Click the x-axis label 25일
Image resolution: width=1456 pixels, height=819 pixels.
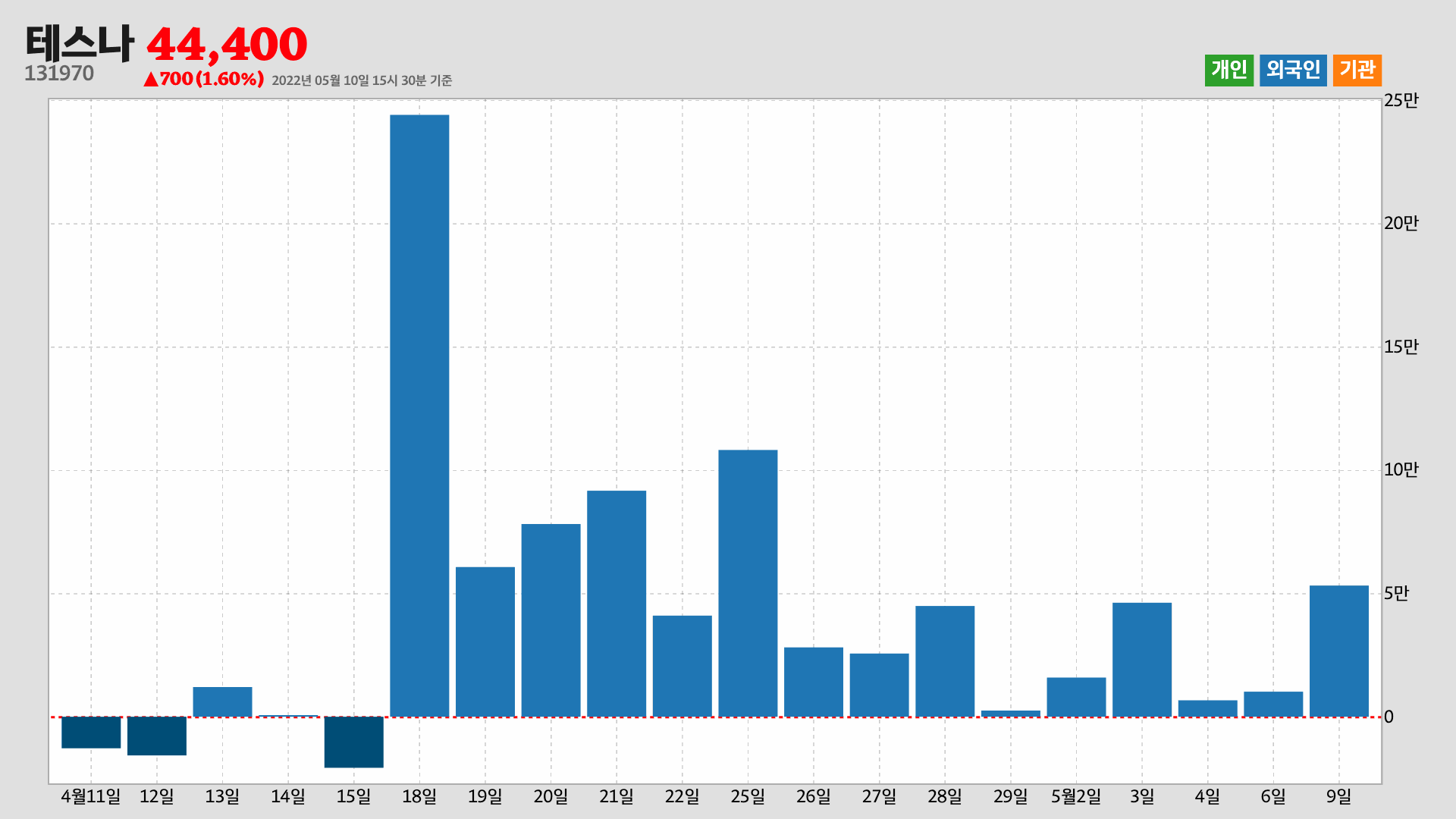[748, 796]
